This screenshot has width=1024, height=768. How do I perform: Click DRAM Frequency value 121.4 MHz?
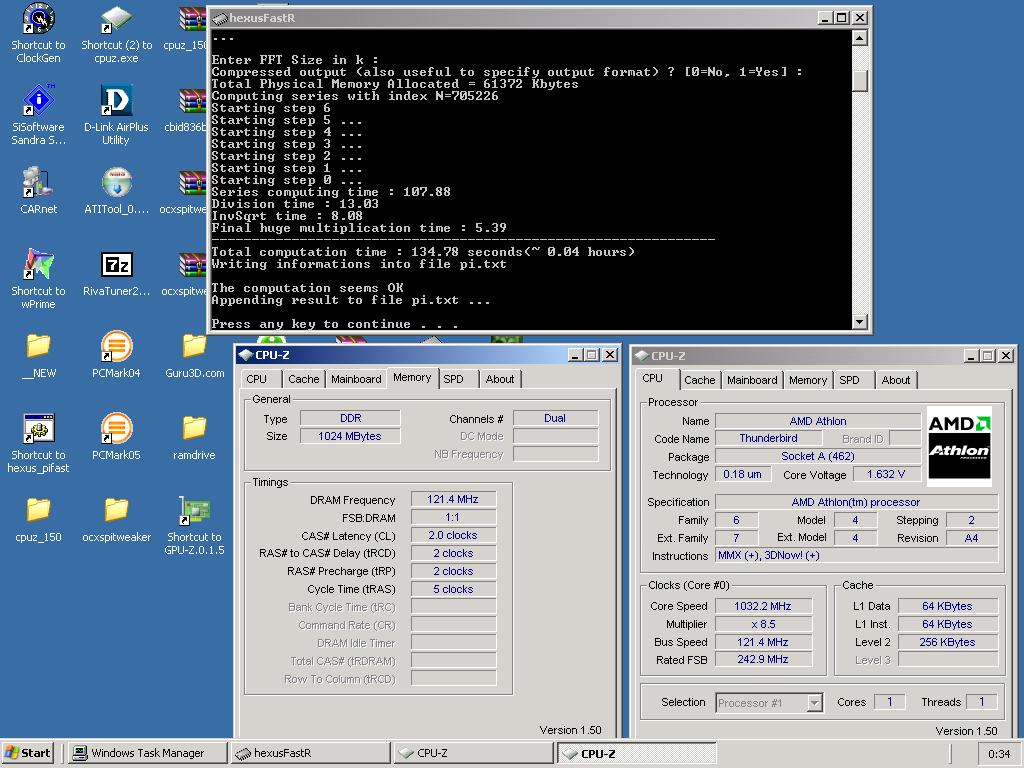[453, 500]
